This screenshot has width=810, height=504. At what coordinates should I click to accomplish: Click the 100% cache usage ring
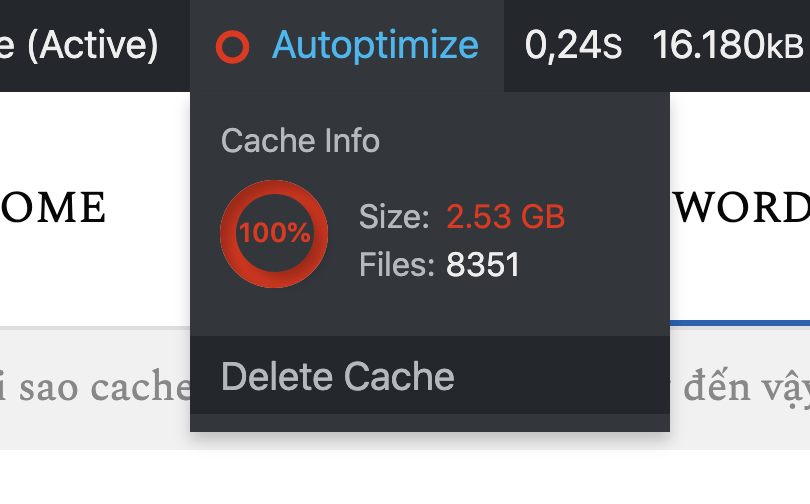[x=274, y=234]
